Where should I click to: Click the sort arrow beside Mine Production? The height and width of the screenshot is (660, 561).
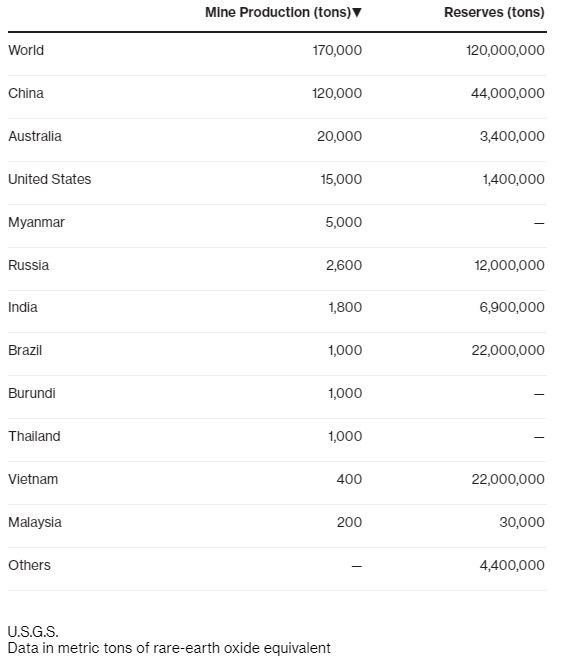coord(357,13)
